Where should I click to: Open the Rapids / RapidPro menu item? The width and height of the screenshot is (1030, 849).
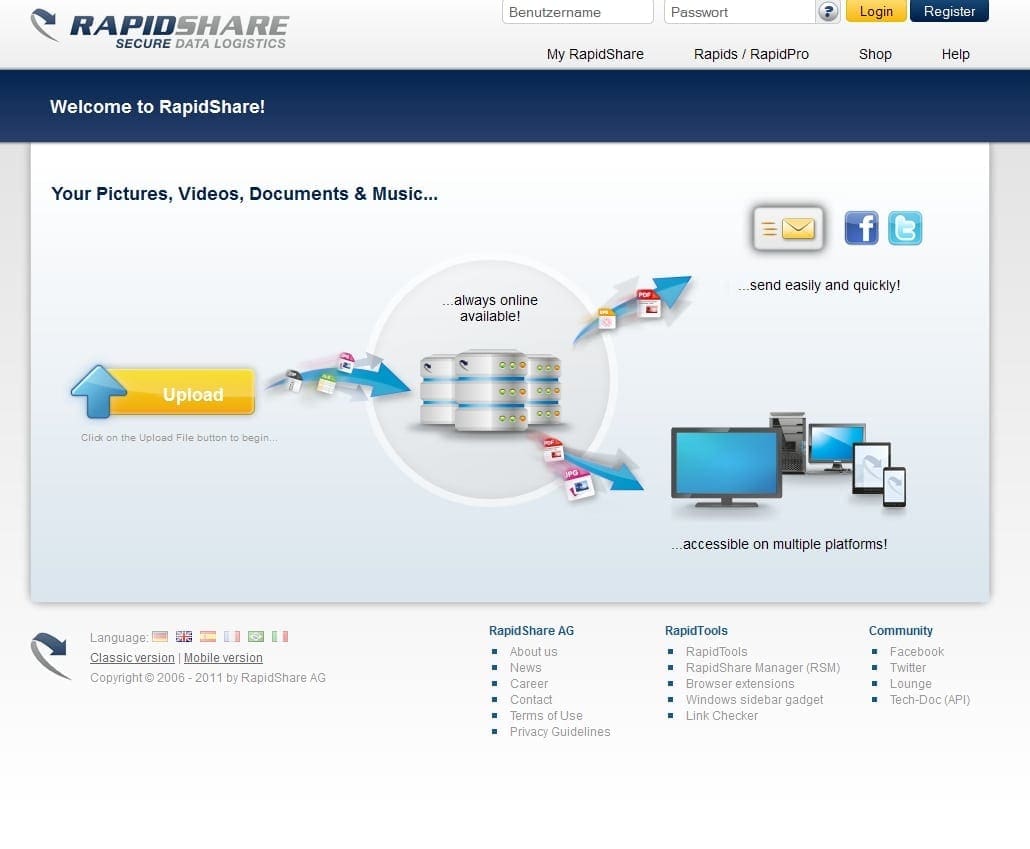click(x=751, y=54)
